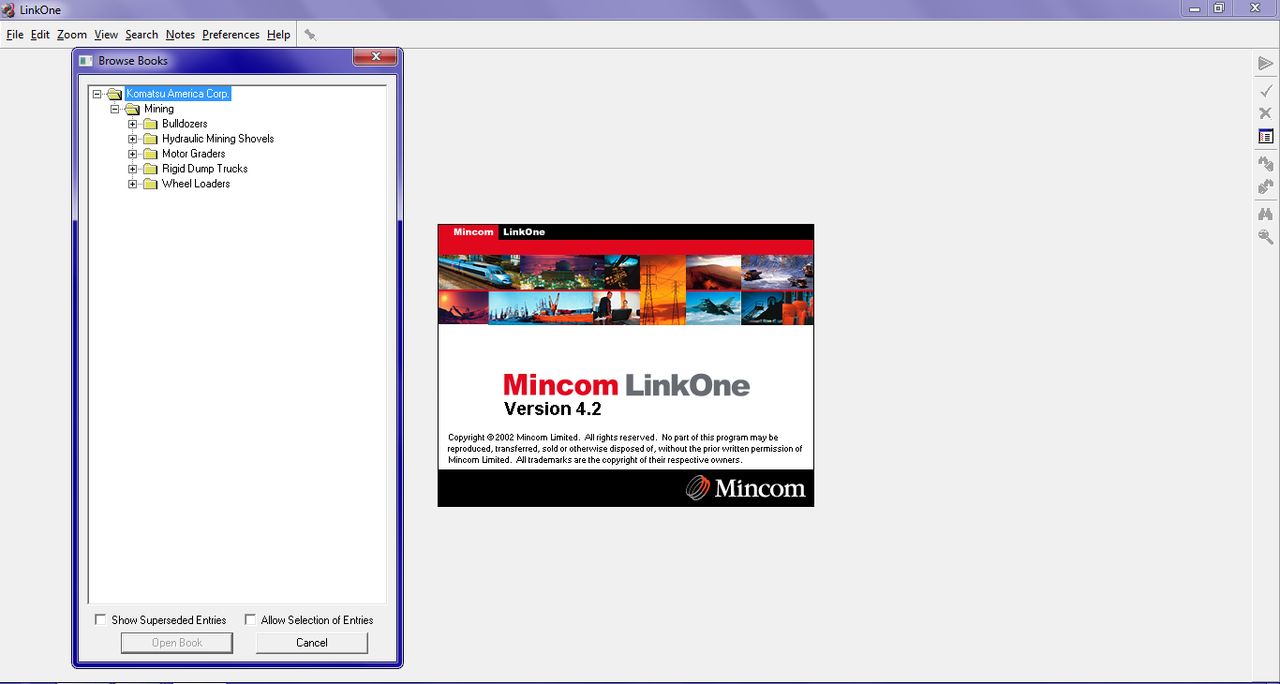Image resolution: width=1280 pixels, height=684 pixels.
Task: Select the Rigid Dump Trucks entry
Action: coord(205,169)
